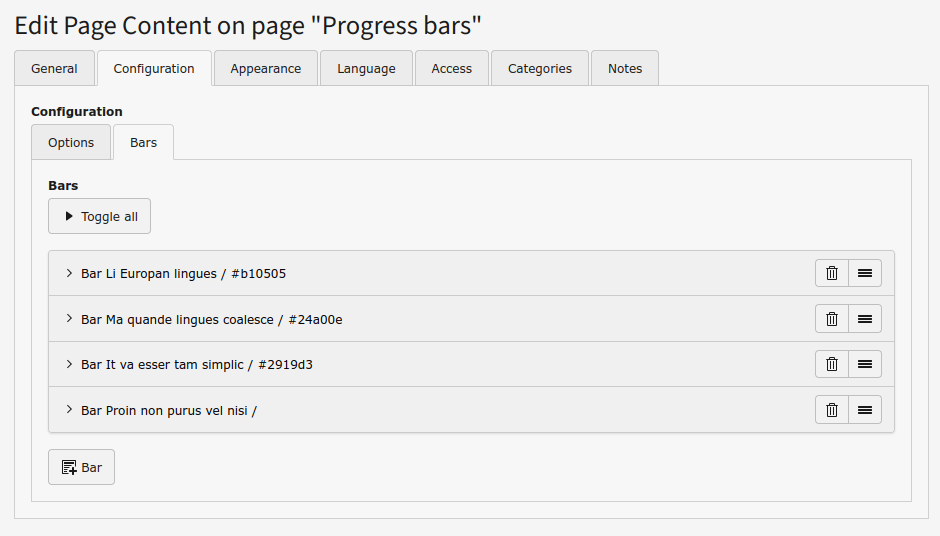The image size is (940, 536).
Task: Open the Appearance tab
Action: pyautogui.click(x=265, y=69)
